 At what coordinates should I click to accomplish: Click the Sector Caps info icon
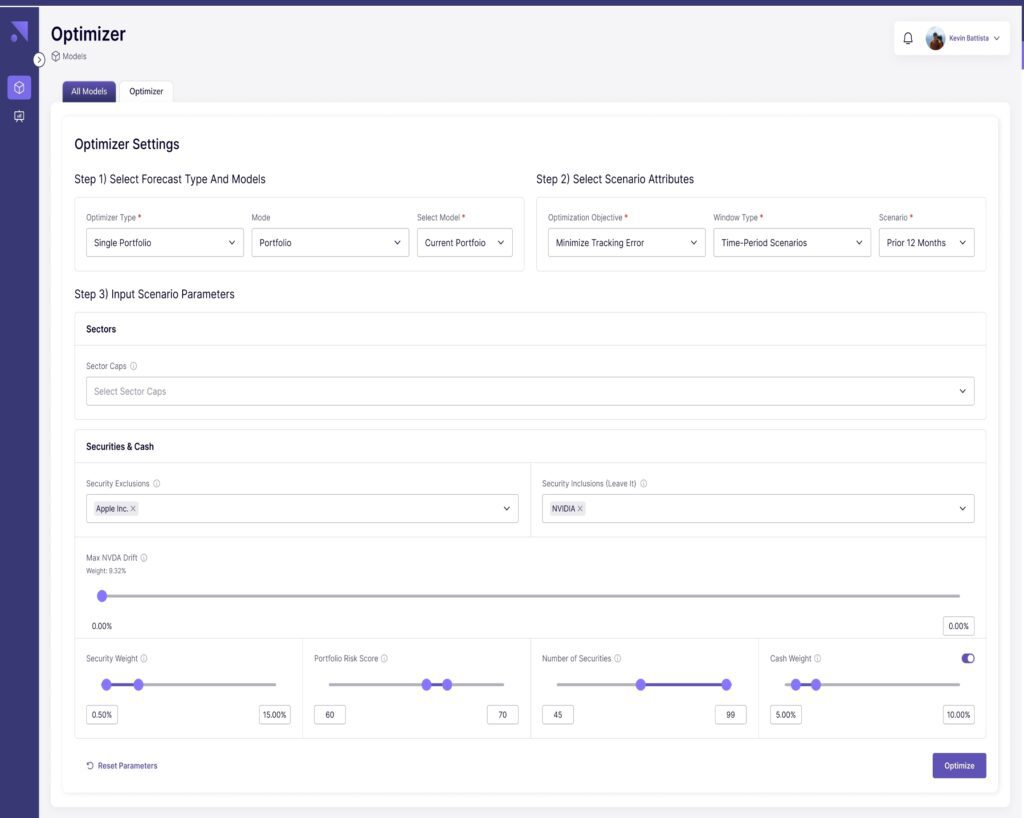134,366
